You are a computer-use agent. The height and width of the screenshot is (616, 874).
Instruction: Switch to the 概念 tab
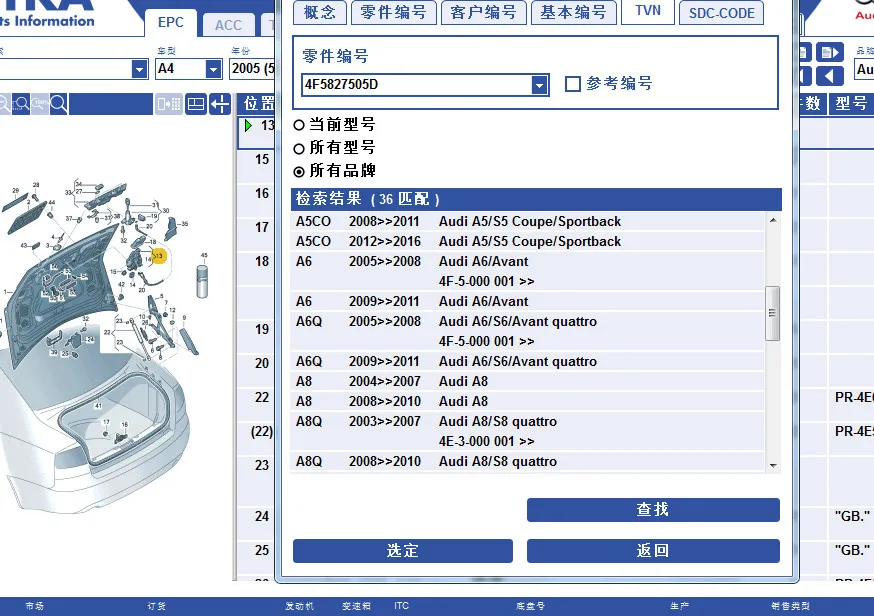(x=320, y=12)
